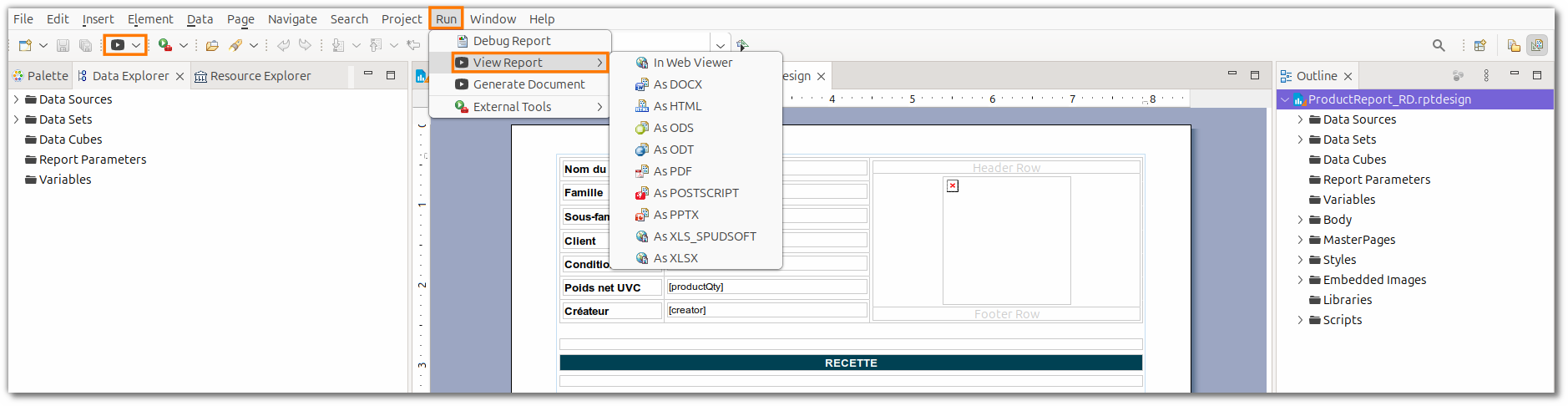1568x406 pixels.
Task: Select In Web Viewer option
Action: pyautogui.click(x=696, y=62)
